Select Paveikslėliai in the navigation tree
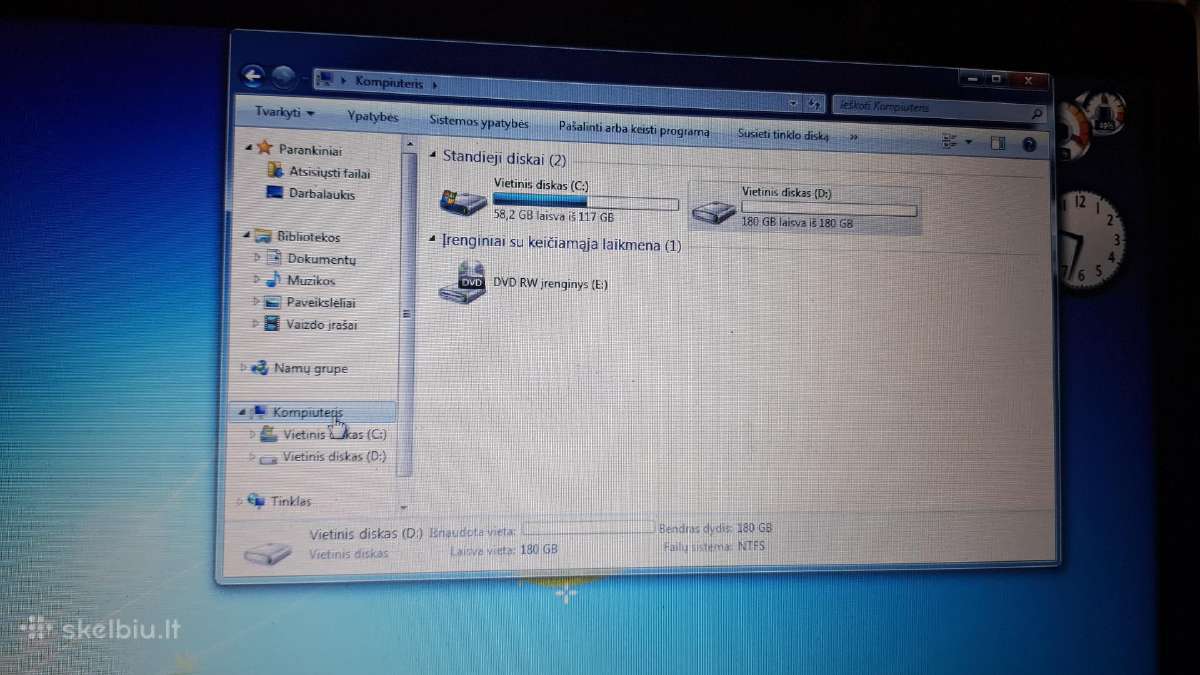The image size is (1200, 675). (x=321, y=302)
